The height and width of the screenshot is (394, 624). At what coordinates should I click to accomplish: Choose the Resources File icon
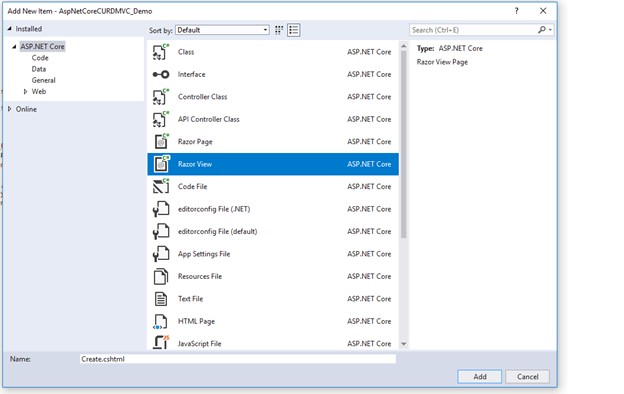pyautogui.click(x=161, y=276)
